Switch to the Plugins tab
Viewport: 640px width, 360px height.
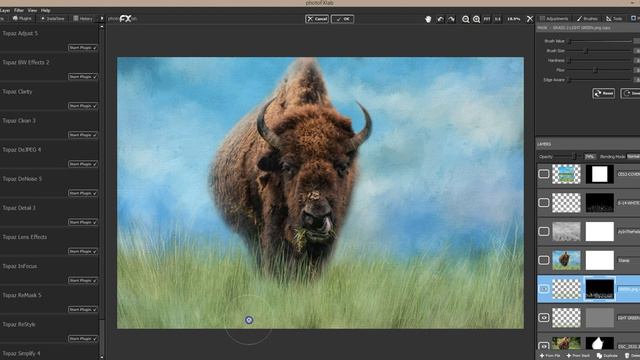22,19
